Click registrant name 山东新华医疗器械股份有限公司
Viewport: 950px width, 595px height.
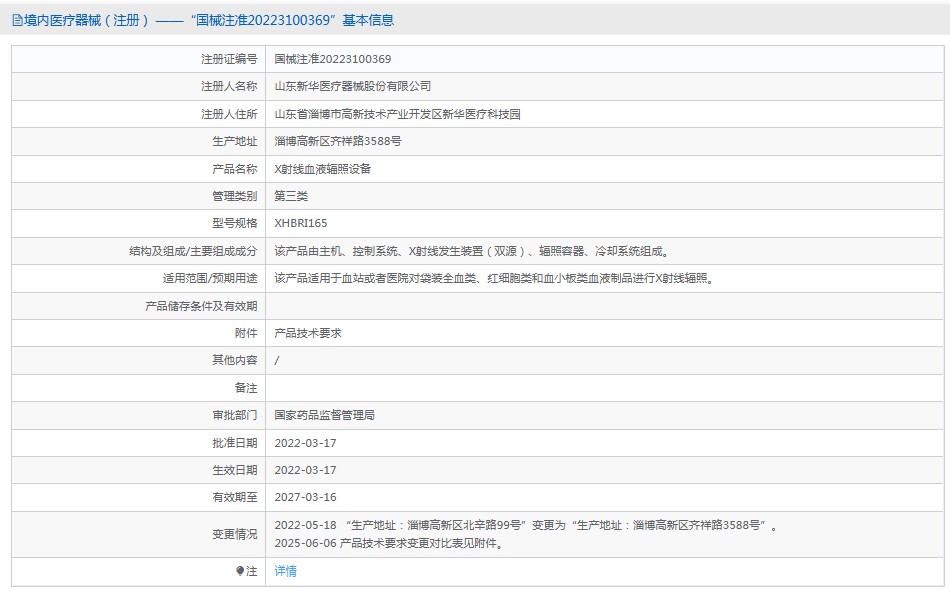pos(353,87)
